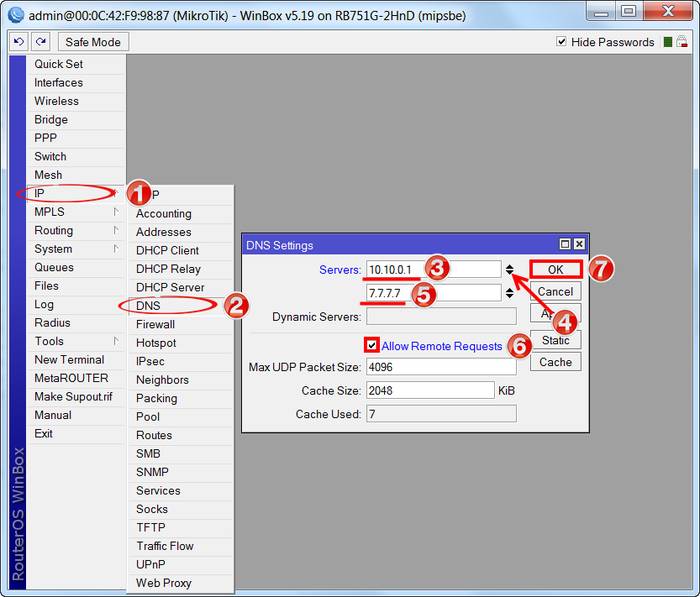
Task: Toggle the Hide Passwords checkbox
Action: pyautogui.click(x=562, y=42)
